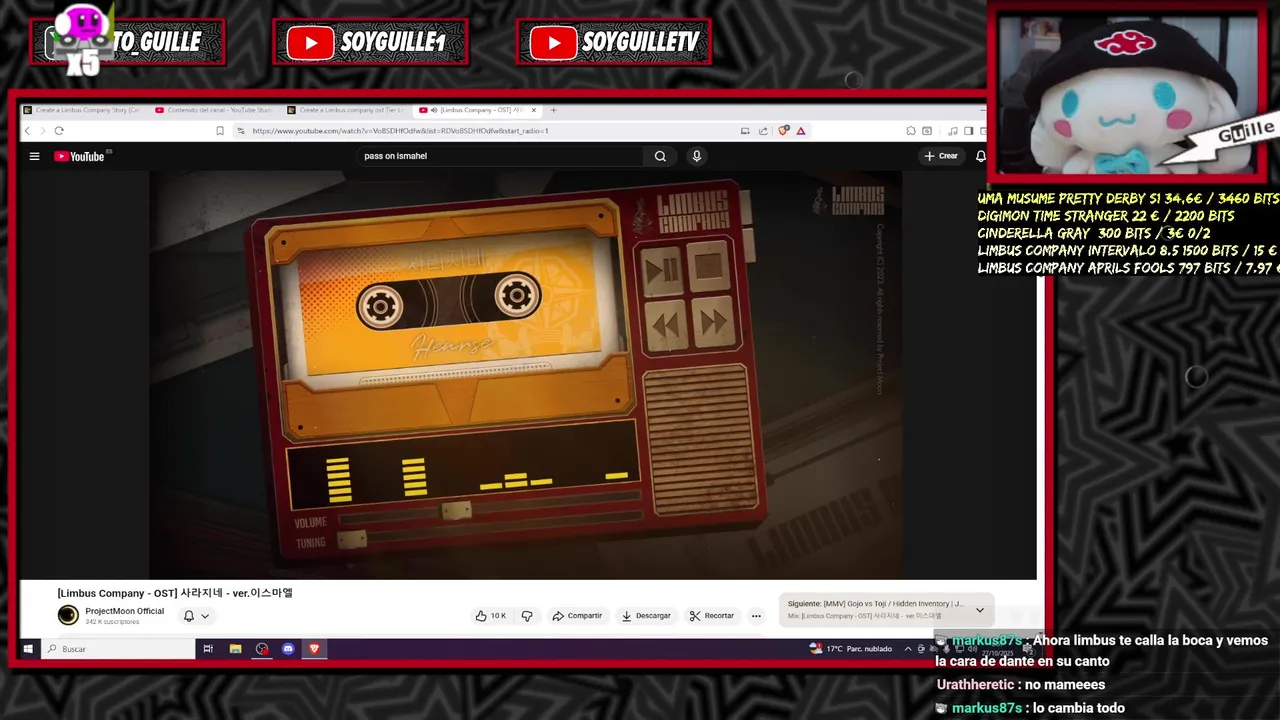Viewport: 1280px width, 720px height.
Task: Open weather widget showing 17°C Parc. nublado
Action: pyautogui.click(x=851, y=649)
